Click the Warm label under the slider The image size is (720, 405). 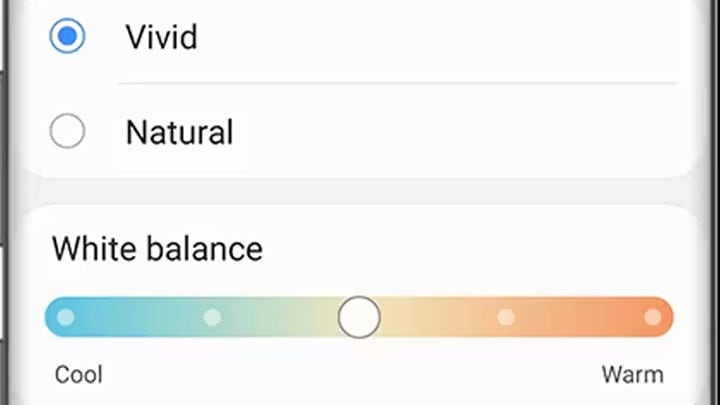[x=632, y=375]
